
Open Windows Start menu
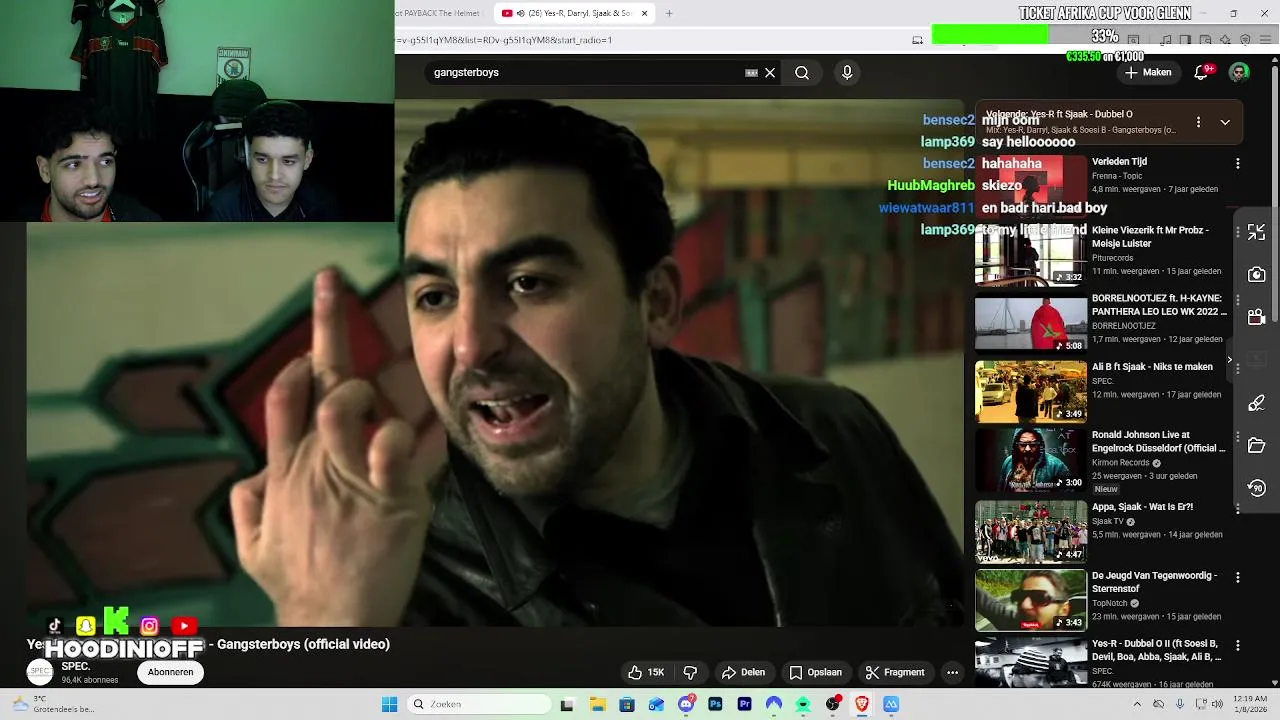point(389,704)
